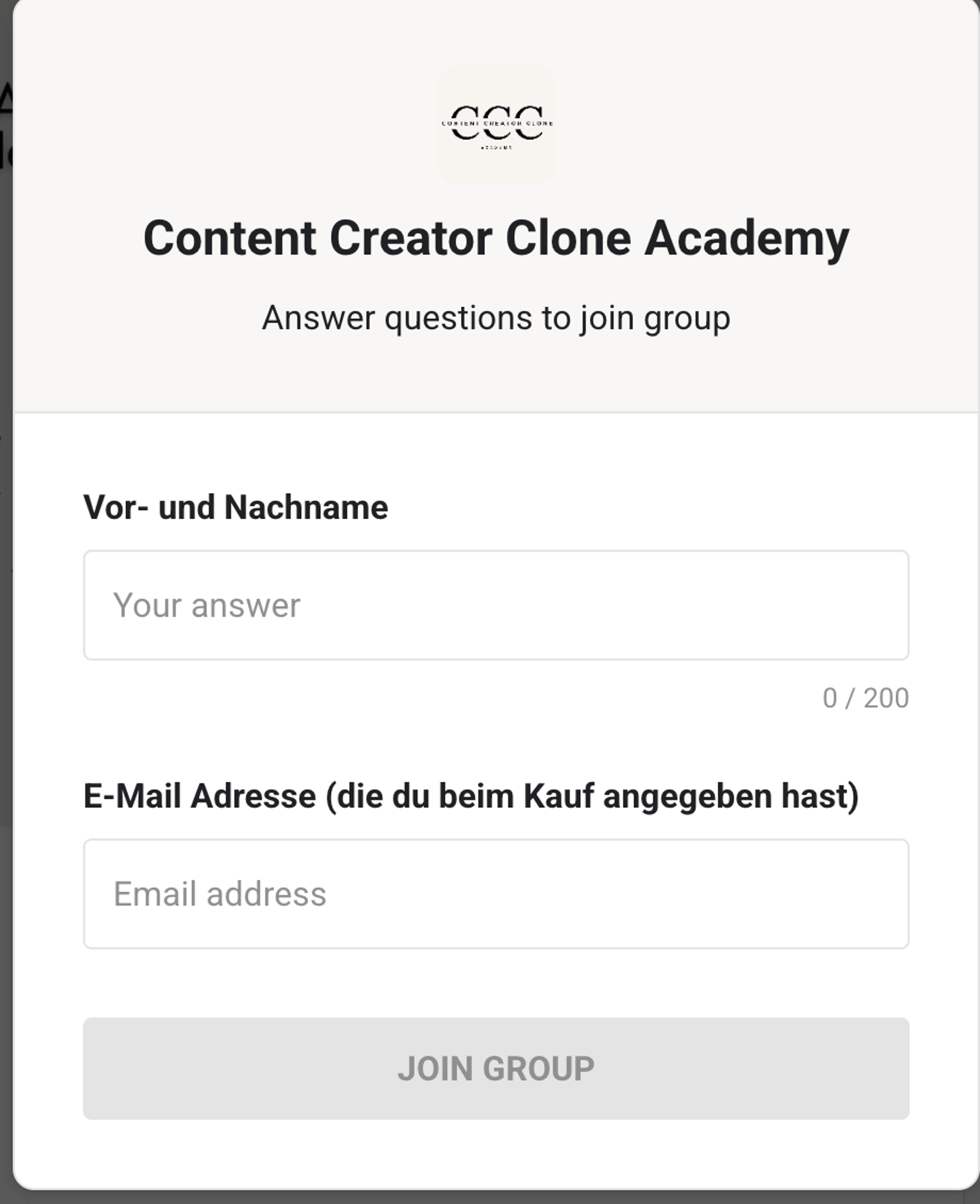The image size is (980, 1204).
Task: Click the Content Creator Clone Academy heading
Action: tap(496, 238)
